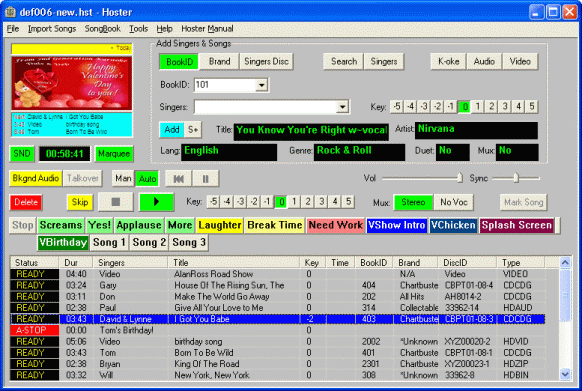Click the Pause button
Screen dimensions: 582x391
205,179
